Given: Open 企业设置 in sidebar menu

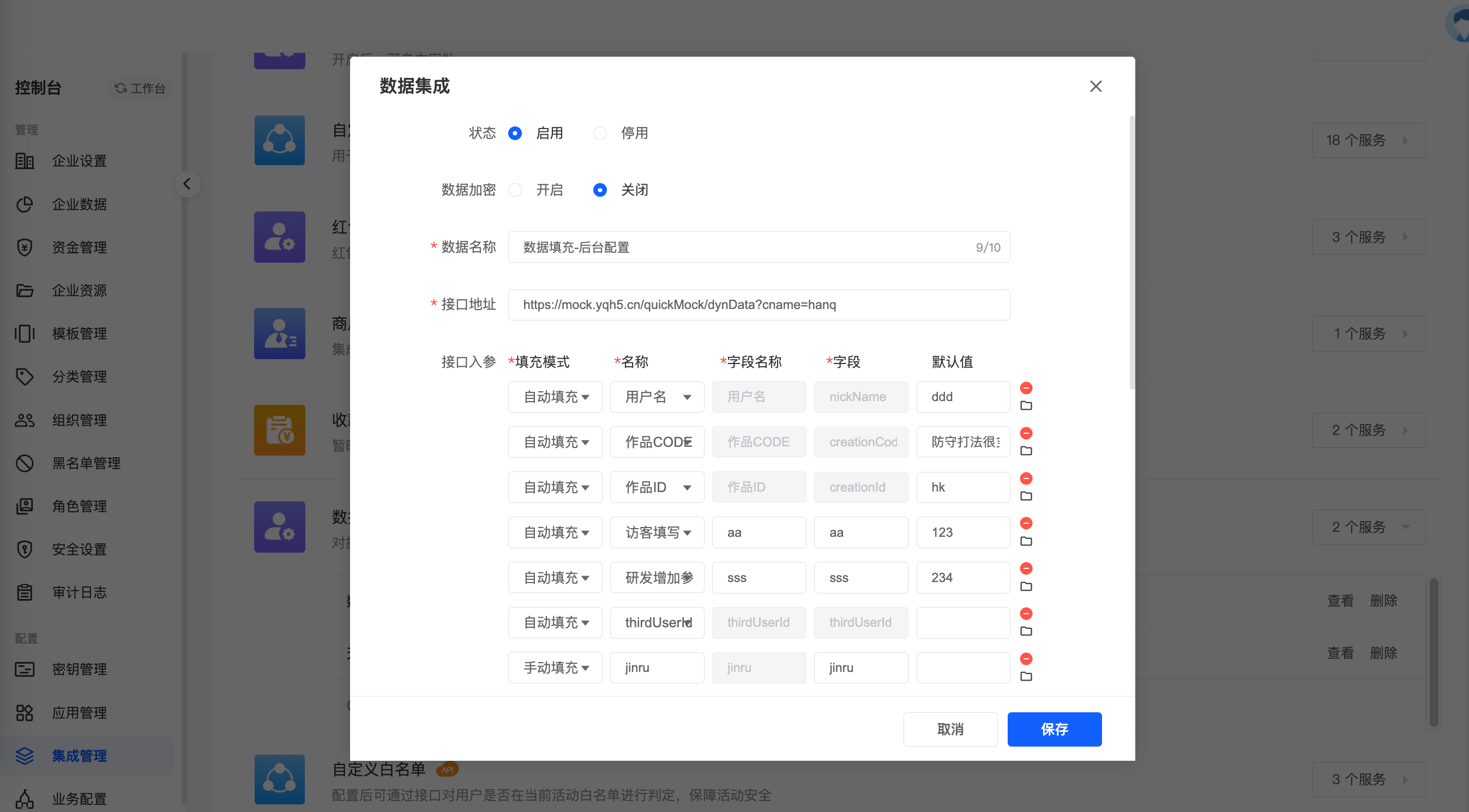Looking at the screenshot, I should (79, 161).
